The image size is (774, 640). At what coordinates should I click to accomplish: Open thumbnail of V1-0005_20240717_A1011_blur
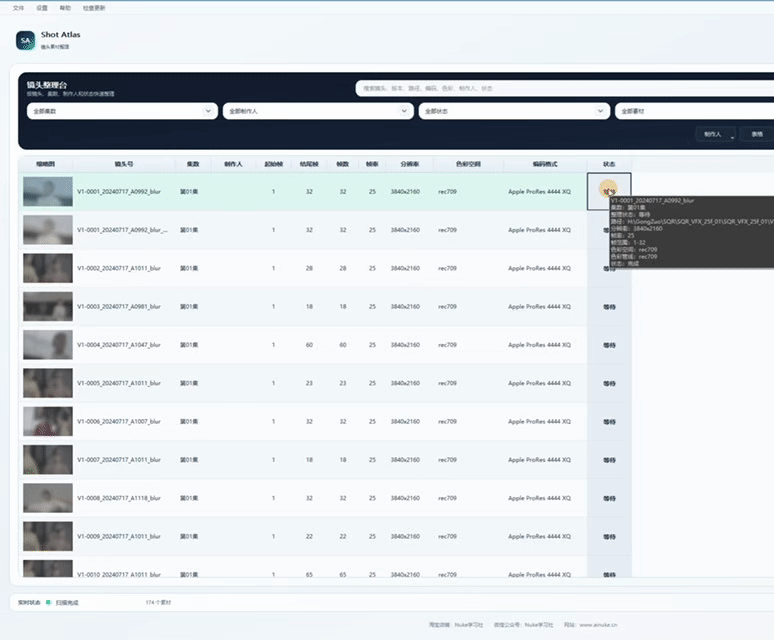click(x=48, y=383)
